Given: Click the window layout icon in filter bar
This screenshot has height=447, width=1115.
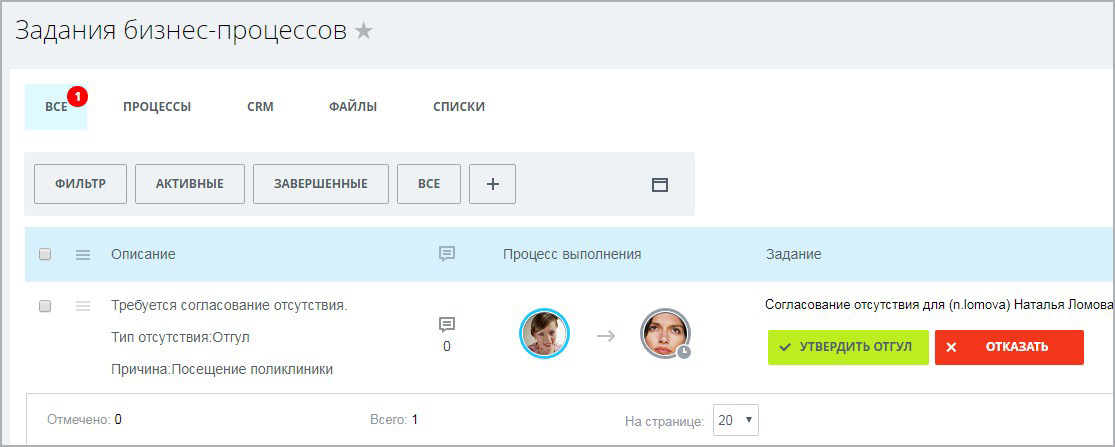Looking at the screenshot, I should click(x=660, y=184).
